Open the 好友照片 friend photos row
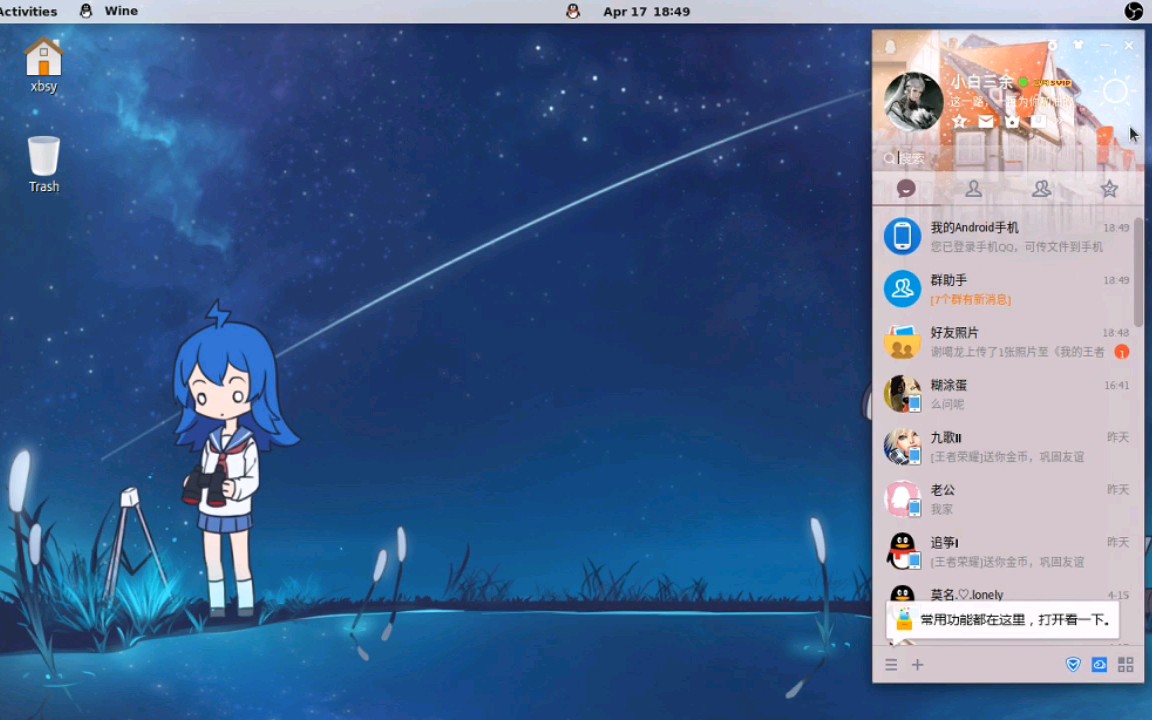The image size is (1152, 720). click(x=1004, y=342)
